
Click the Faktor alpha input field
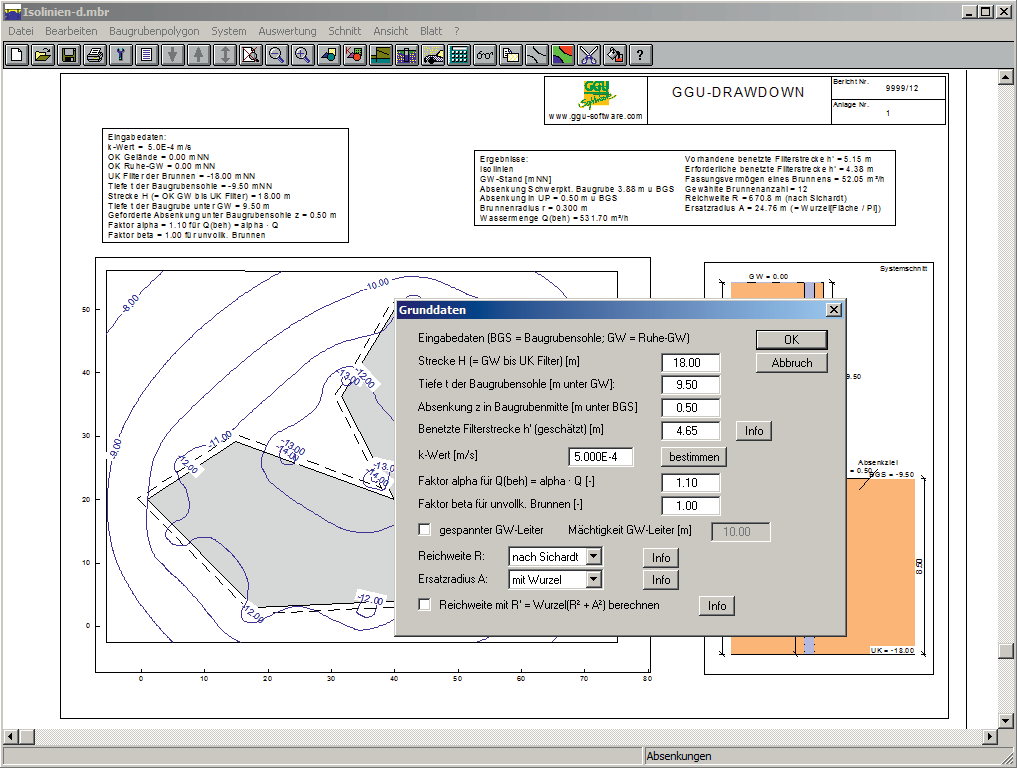click(x=690, y=483)
